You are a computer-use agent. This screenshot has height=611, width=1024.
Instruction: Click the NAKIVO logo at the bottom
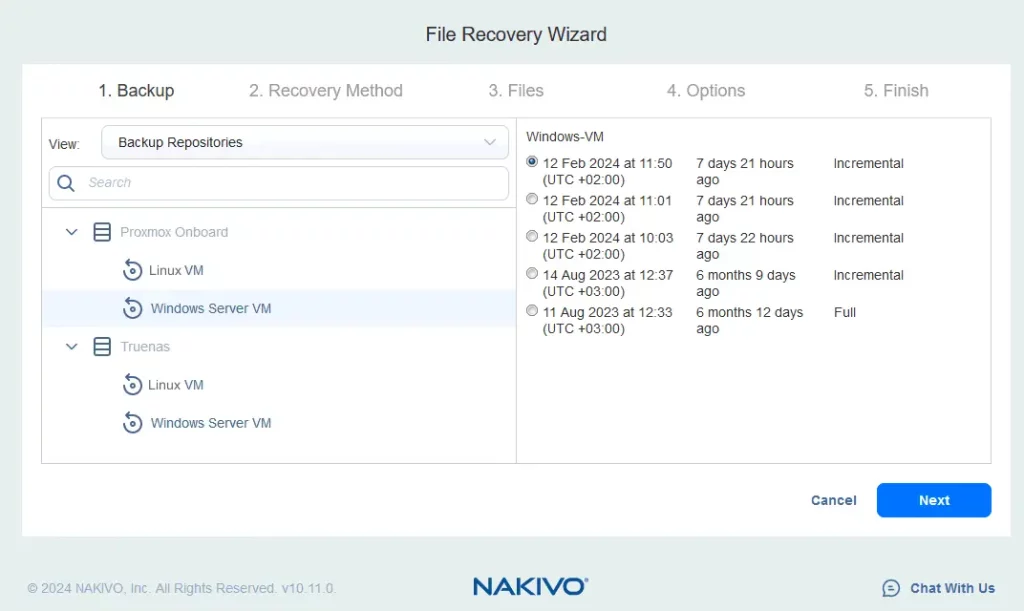point(530,588)
